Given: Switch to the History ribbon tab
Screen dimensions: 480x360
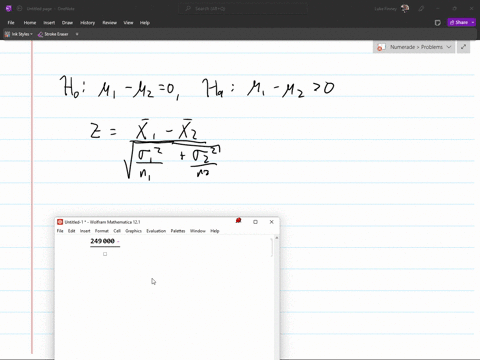Looking at the screenshot, I should (87, 23).
